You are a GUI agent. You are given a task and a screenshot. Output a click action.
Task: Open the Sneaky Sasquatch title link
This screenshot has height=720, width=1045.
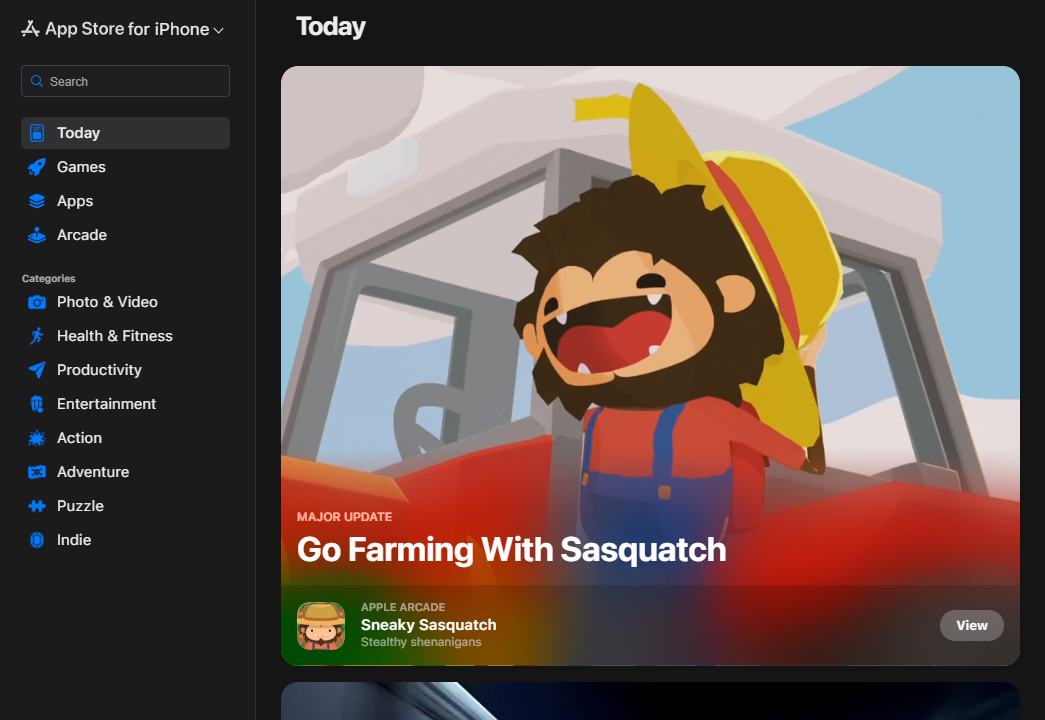pos(428,625)
